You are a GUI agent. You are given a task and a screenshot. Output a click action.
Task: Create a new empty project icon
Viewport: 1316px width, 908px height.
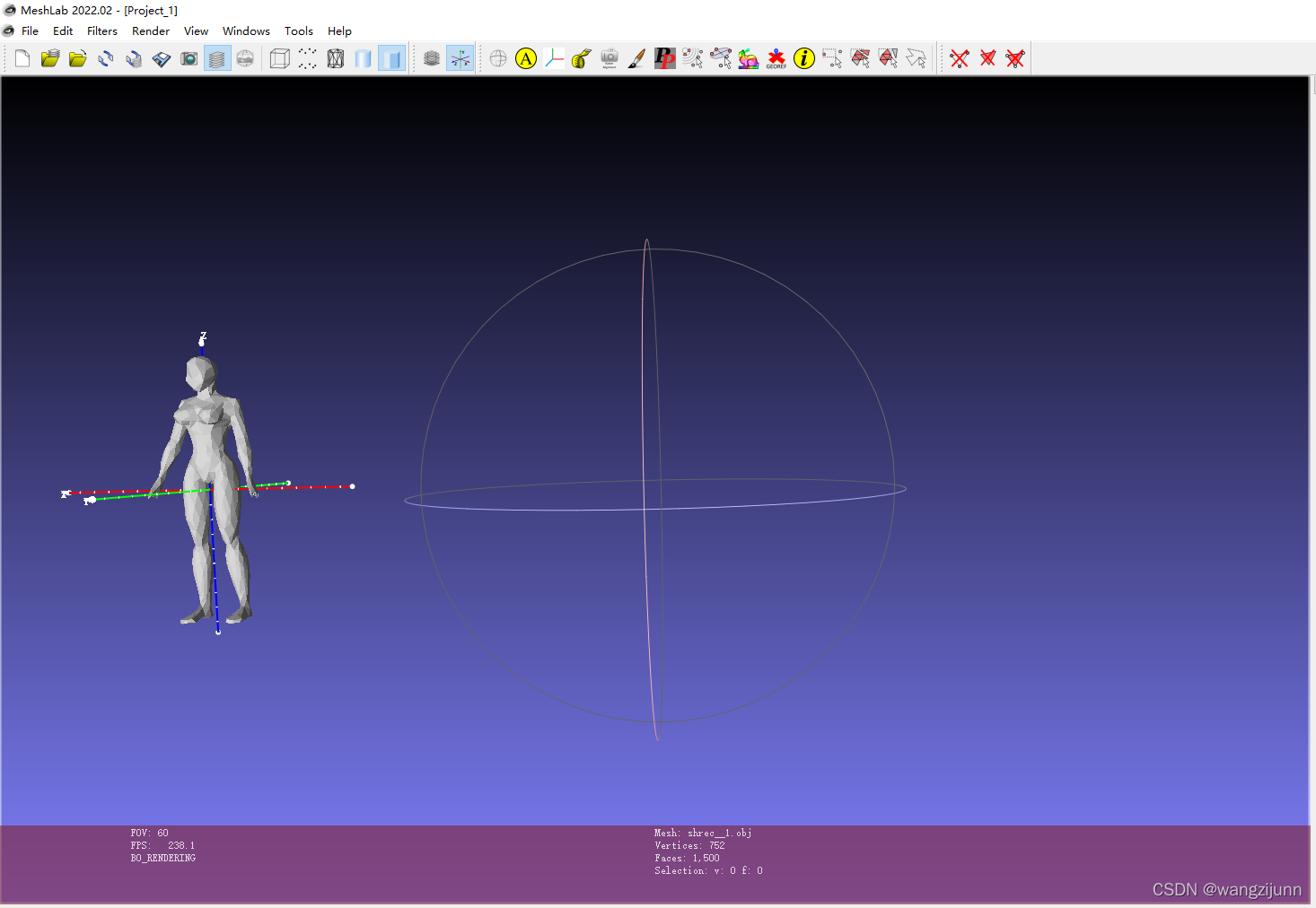[22, 58]
